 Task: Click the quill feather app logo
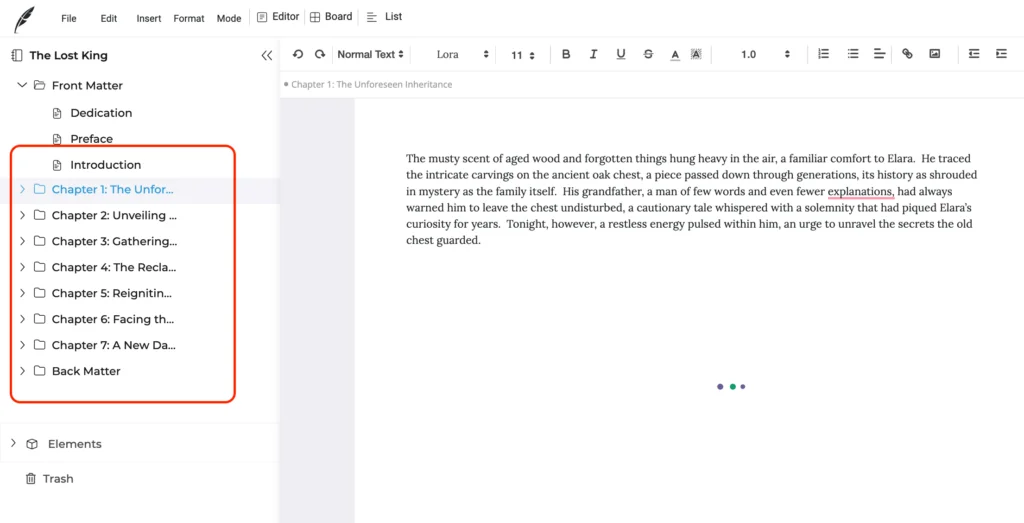(24, 19)
